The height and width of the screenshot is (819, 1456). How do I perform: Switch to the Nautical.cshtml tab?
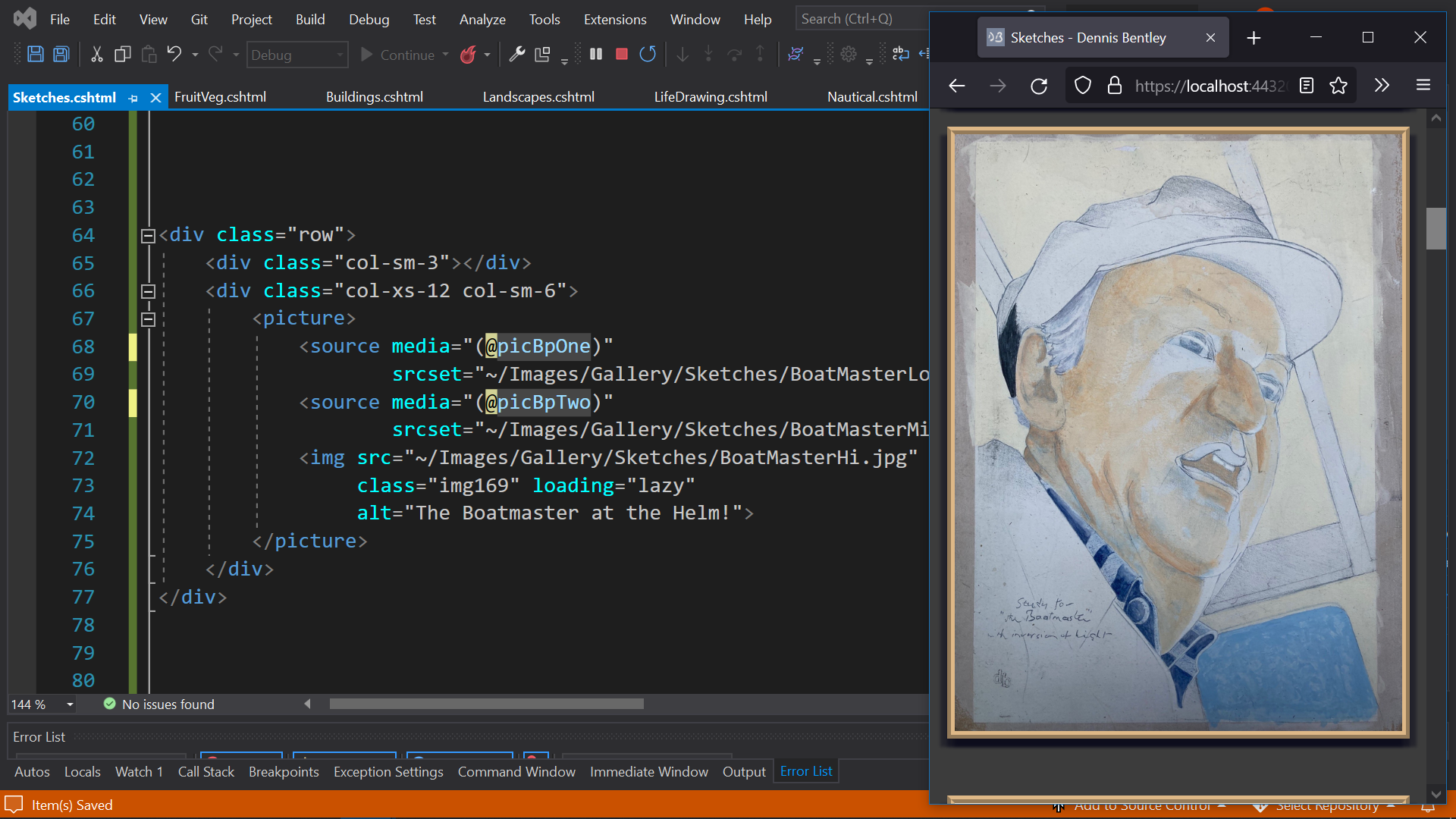click(x=872, y=97)
